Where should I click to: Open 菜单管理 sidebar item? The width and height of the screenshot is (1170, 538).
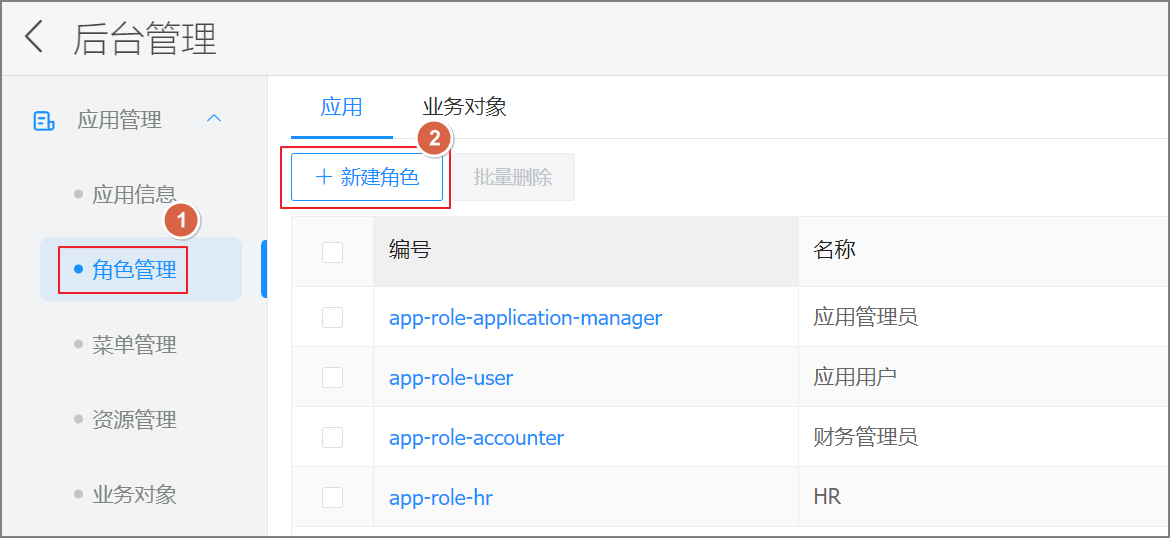tap(134, 345)
